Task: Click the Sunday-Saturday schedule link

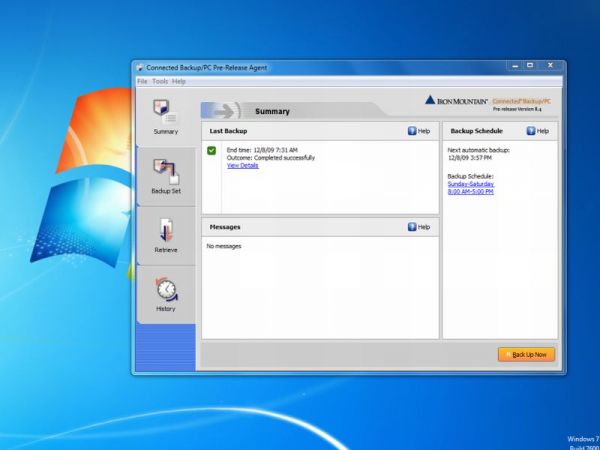Action: tap(471, 184)
